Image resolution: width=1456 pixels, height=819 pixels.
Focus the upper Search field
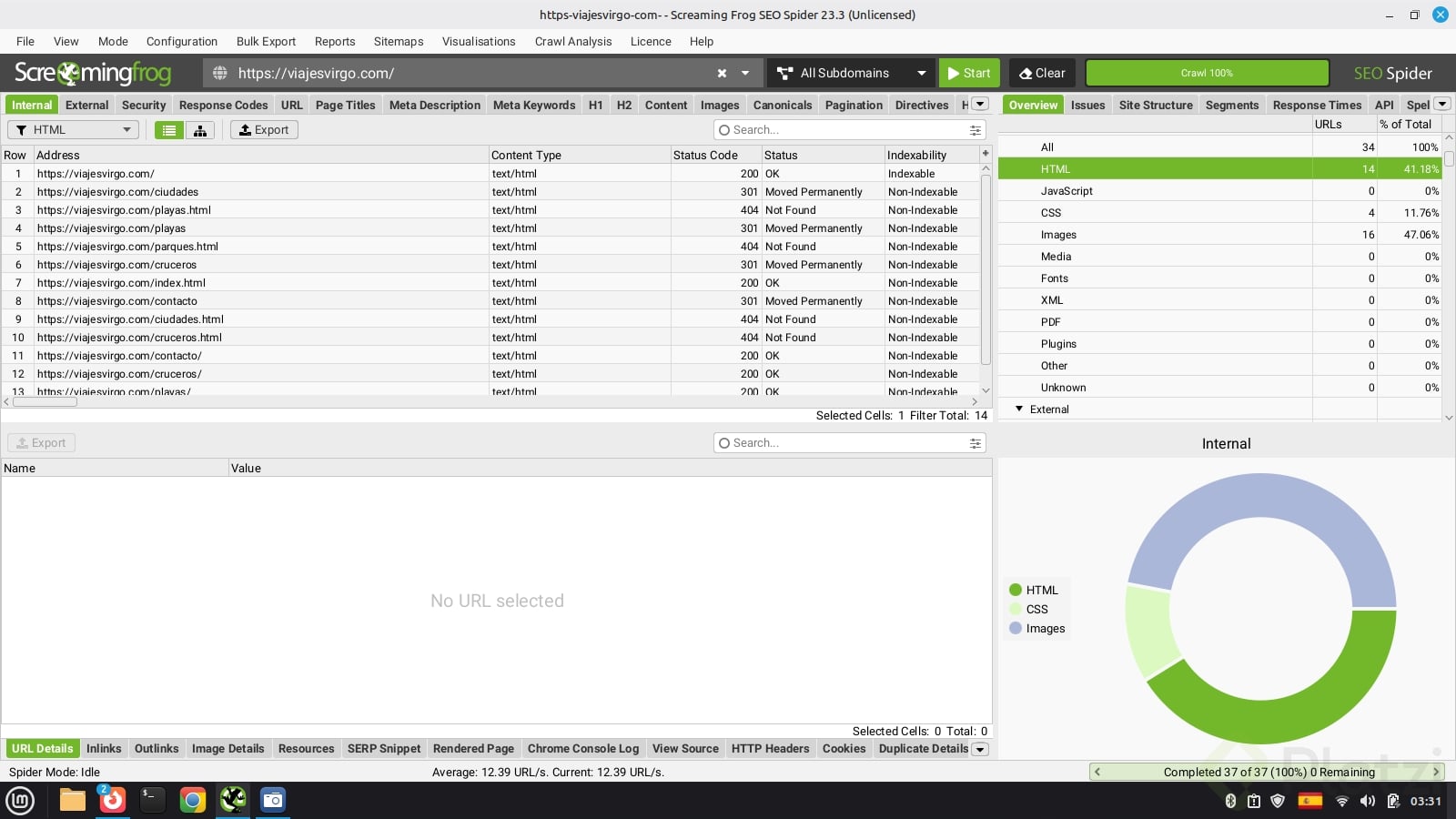click(x=850, y=130)
